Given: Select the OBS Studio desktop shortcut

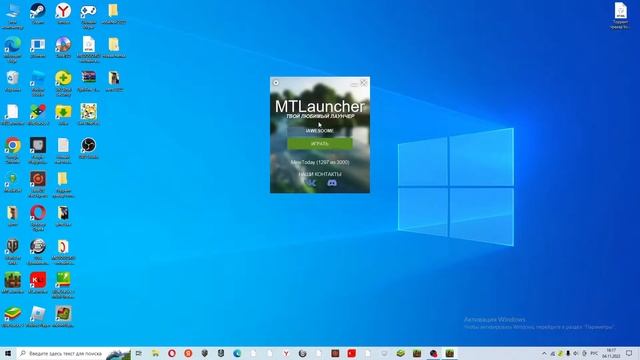Looking at the screenshot, I should 89,148.
